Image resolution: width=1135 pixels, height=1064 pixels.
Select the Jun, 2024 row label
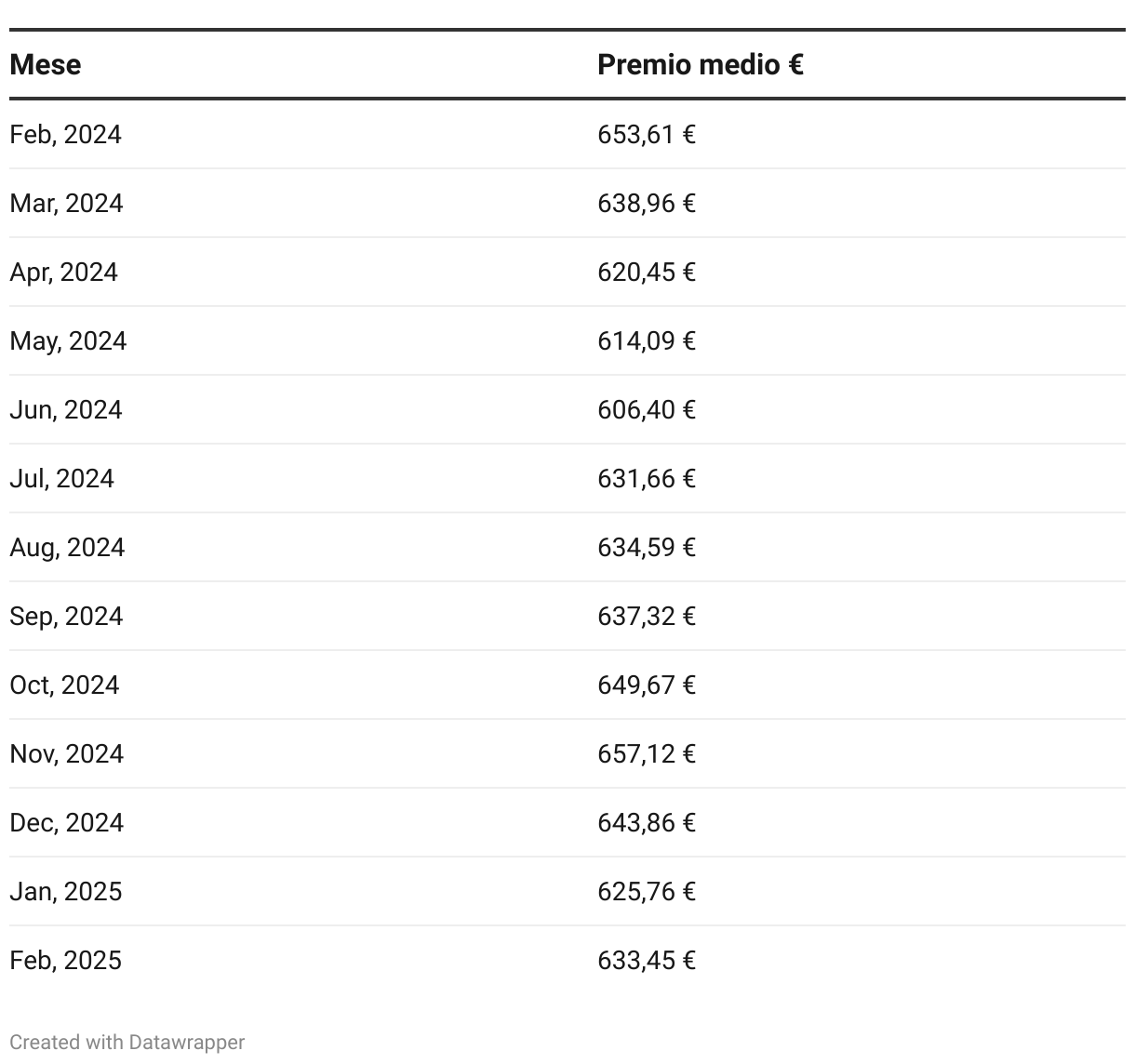point(66,410)
